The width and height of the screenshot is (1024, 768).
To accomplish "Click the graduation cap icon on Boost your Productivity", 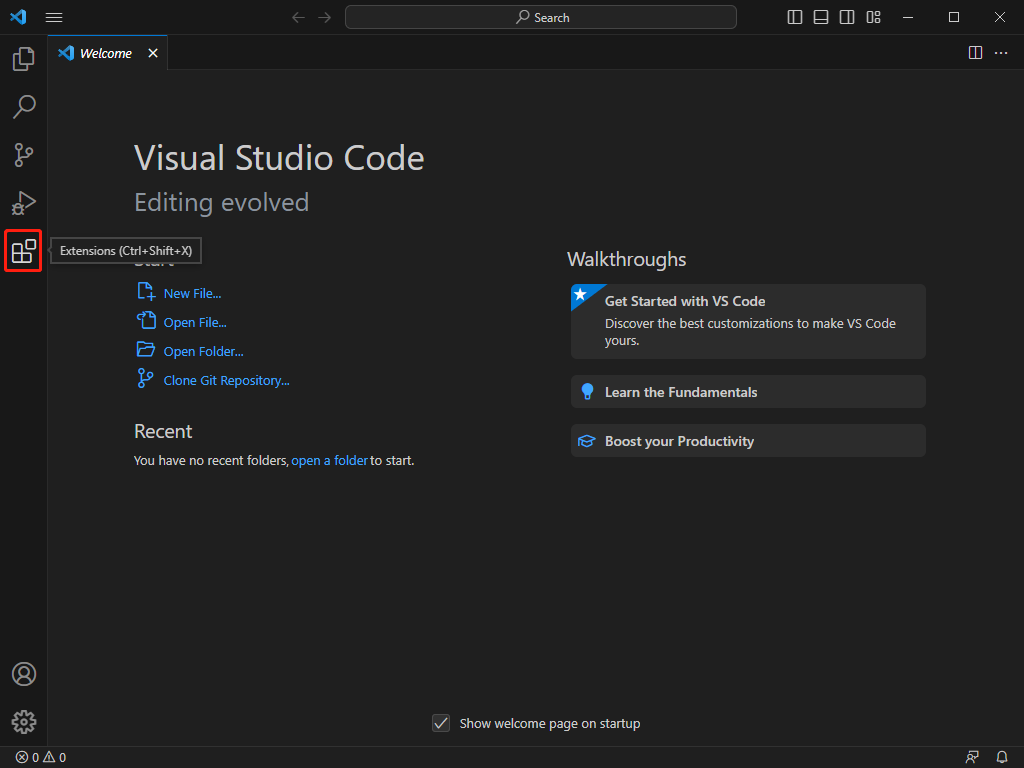I will pos(586,441).
